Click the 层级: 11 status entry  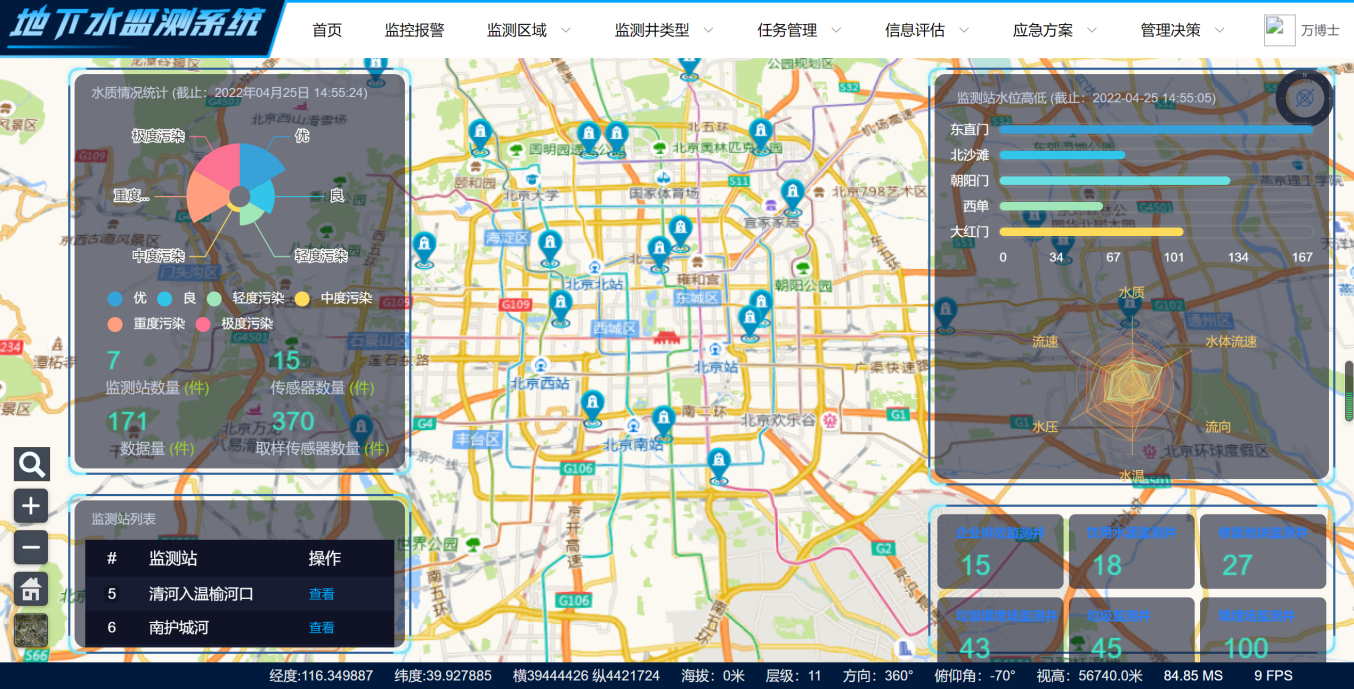click(794, 676)
